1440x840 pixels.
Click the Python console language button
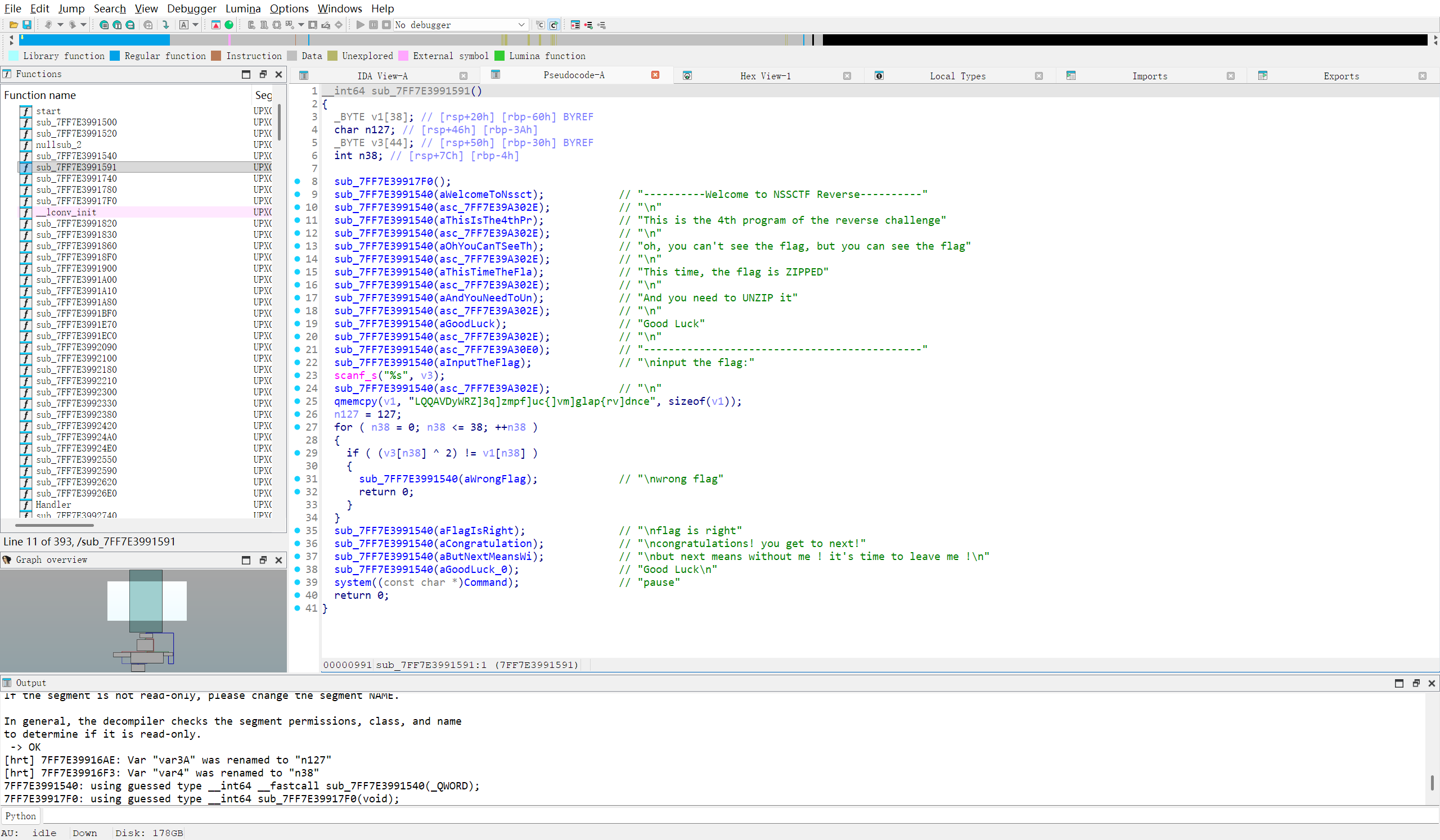[21, 816]
